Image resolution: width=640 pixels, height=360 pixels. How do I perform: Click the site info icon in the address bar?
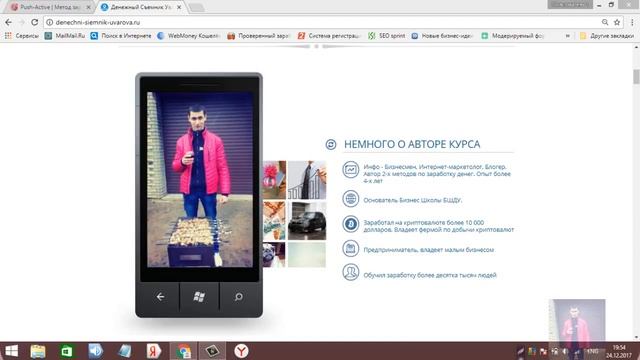click(49, 22)
